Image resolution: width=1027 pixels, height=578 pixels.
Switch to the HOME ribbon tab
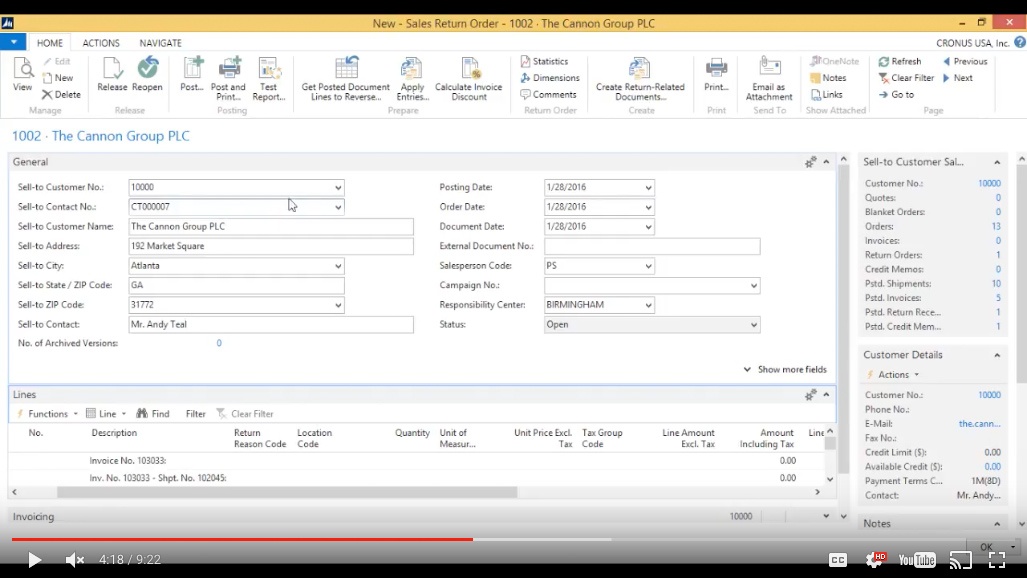[50, 43]
